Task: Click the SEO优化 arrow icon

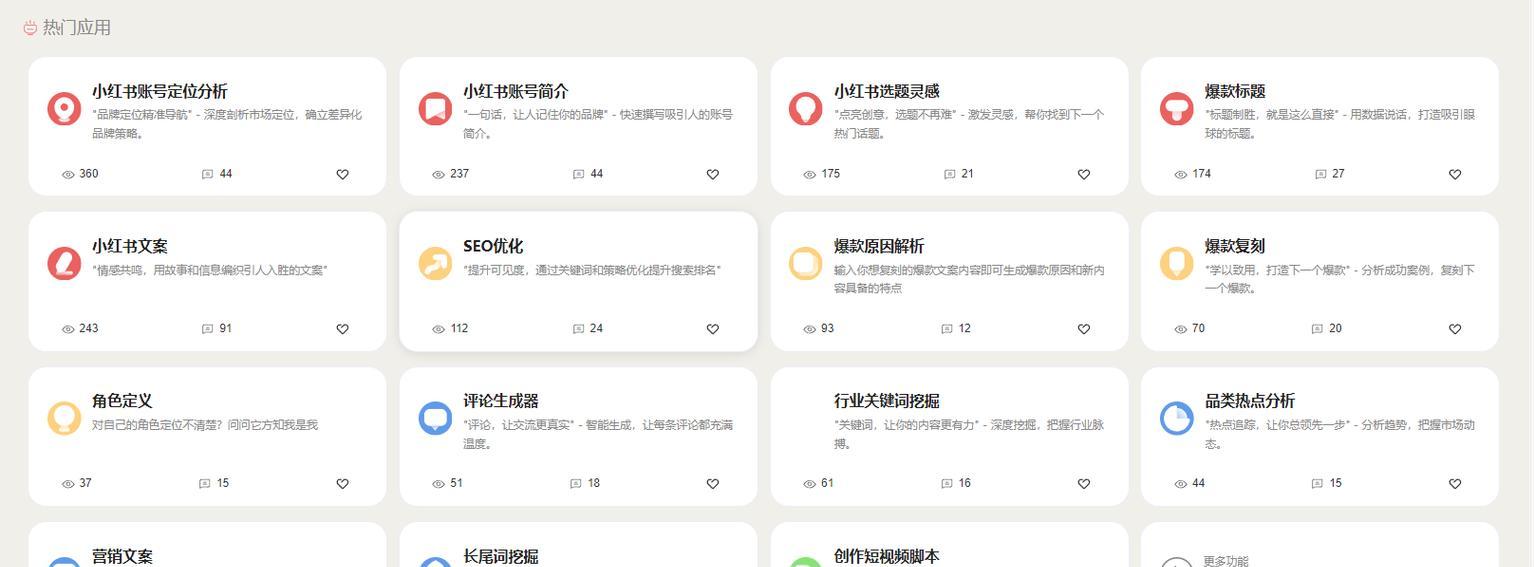Action: (x=435, y=263)
